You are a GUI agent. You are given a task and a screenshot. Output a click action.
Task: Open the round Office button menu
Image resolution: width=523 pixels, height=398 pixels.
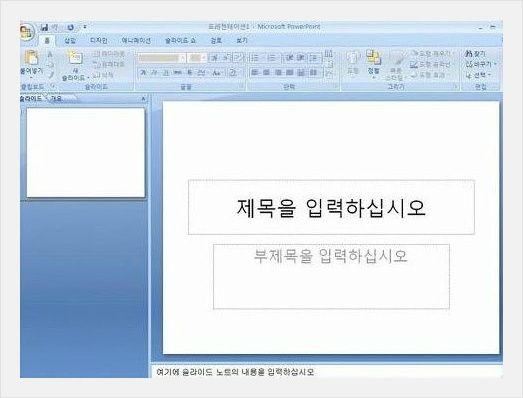(x=27, y=33)
